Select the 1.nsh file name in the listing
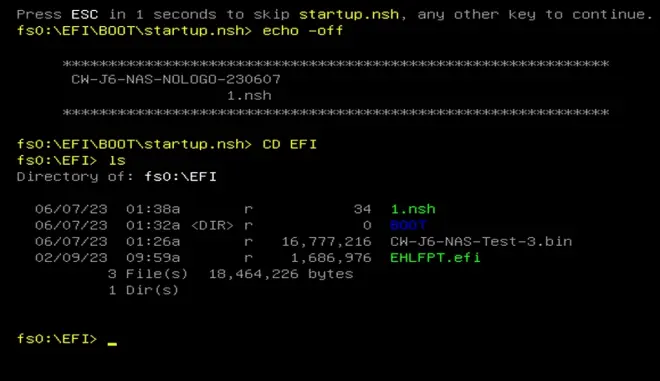This screenshot has height=381, width=660. pos(413,209)
